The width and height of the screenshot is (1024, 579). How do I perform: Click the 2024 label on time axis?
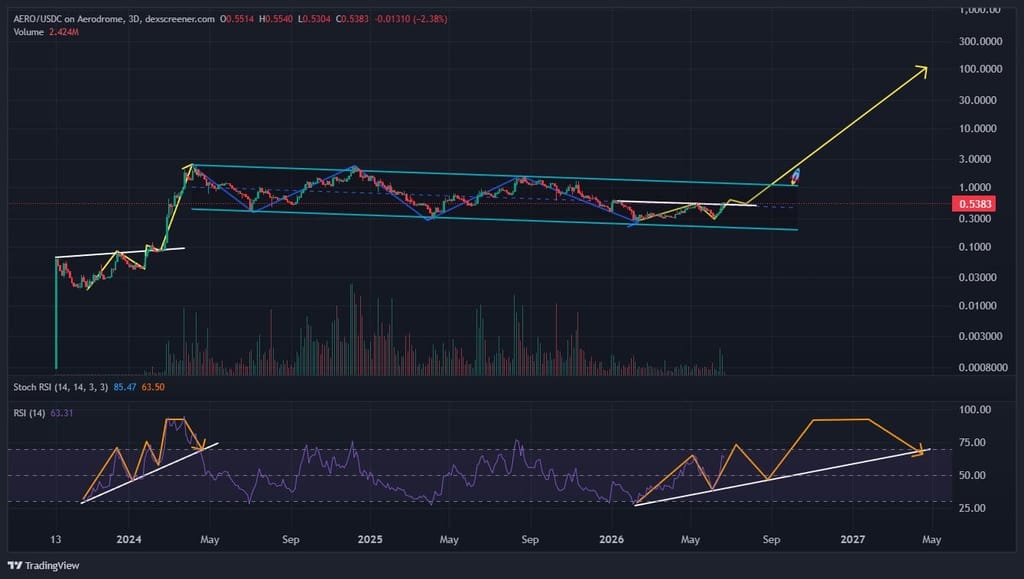click(x=129, y=539)
